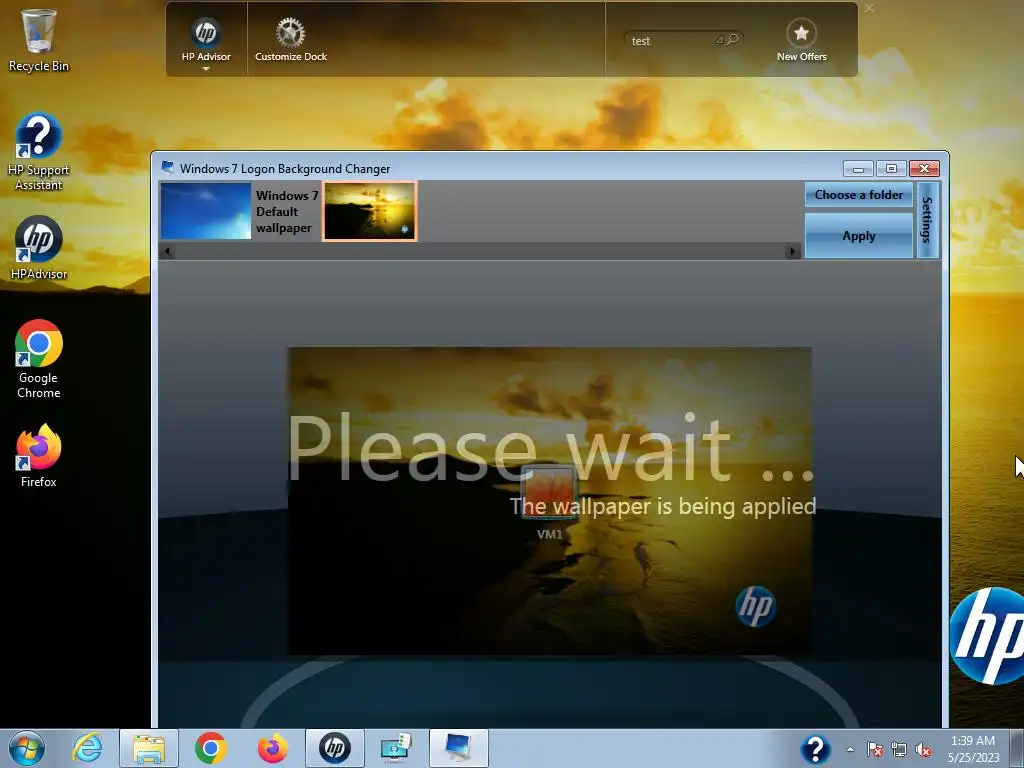The image size is (1024, 768).
Task: Open the Windows Start menu orb
Action: 27,748
